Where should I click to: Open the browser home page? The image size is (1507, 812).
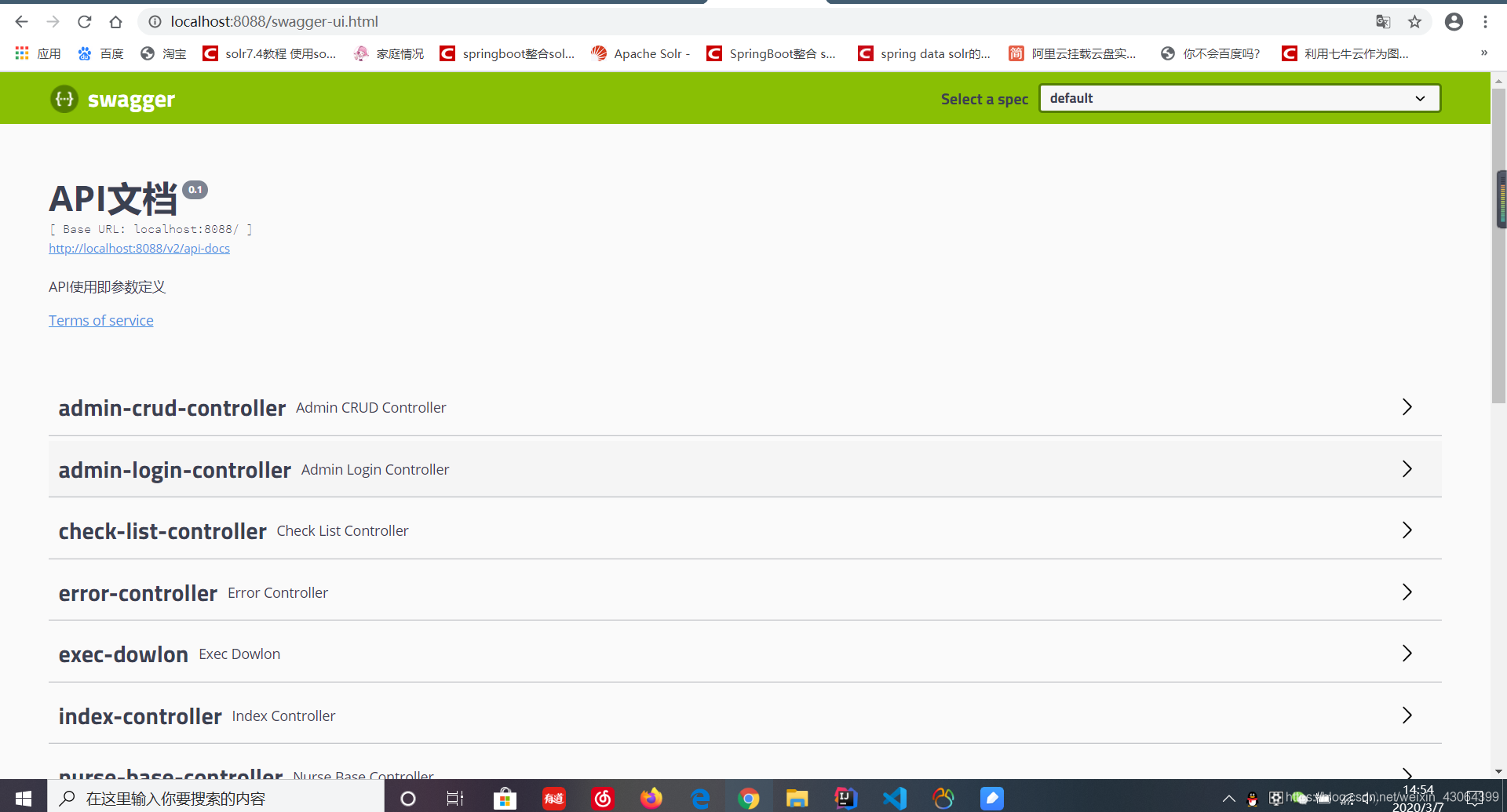tap(115, 22)
